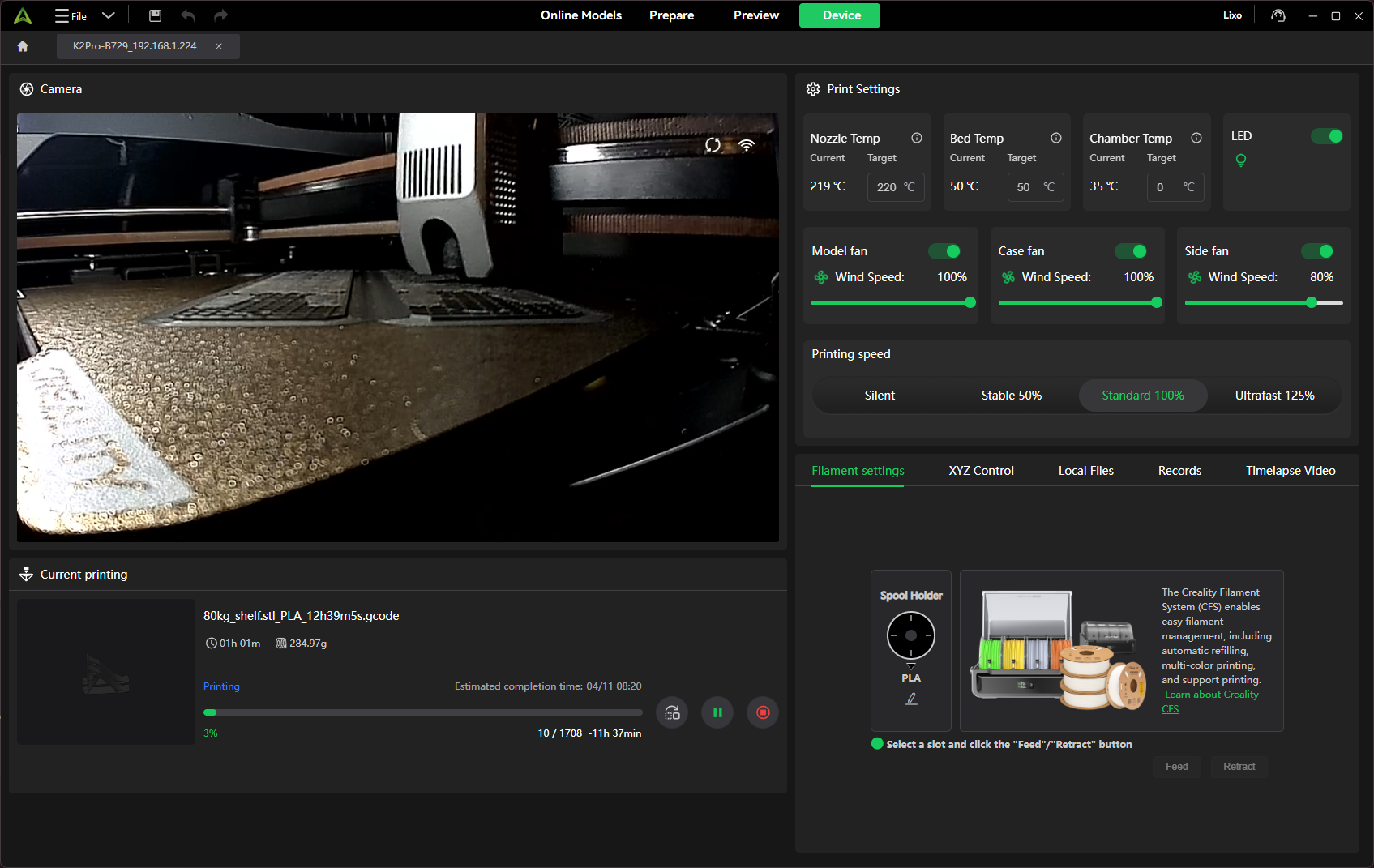Expand the File menu dropdown arrow
The image size is (1374, 868).
[x=109, y=15]
